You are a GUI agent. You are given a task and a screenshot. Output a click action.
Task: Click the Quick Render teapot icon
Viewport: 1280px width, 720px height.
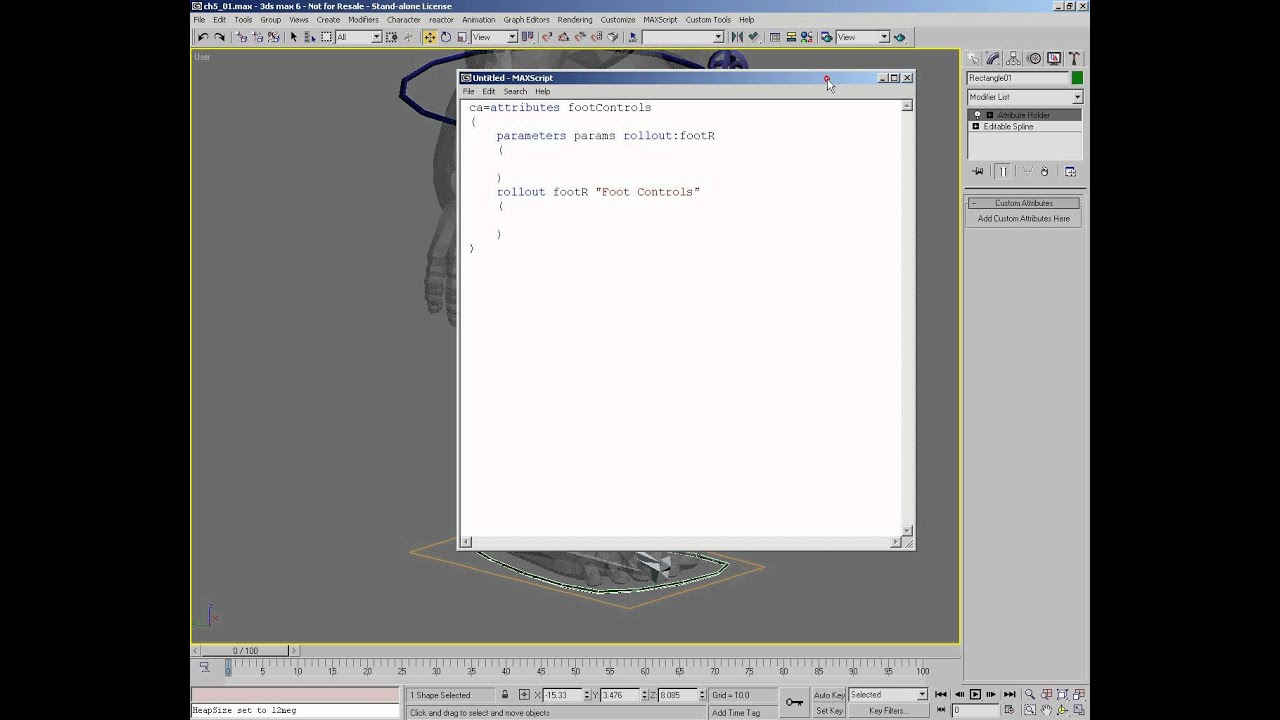[x=900, y=37]
